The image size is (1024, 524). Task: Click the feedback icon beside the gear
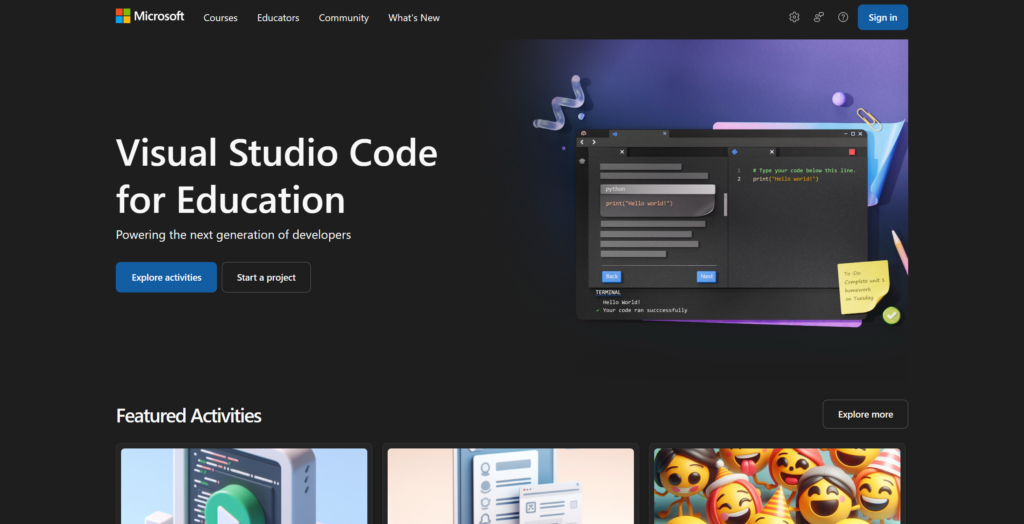[818, 17]
